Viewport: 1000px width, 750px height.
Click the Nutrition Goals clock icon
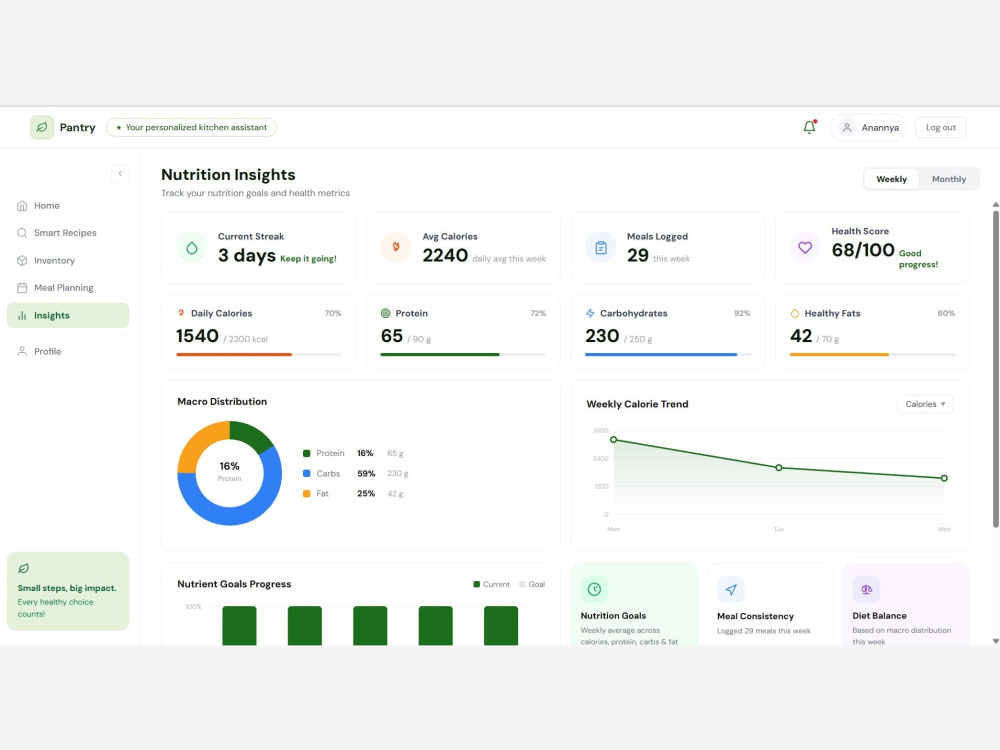pyautogui.click(x=594, y=589)
